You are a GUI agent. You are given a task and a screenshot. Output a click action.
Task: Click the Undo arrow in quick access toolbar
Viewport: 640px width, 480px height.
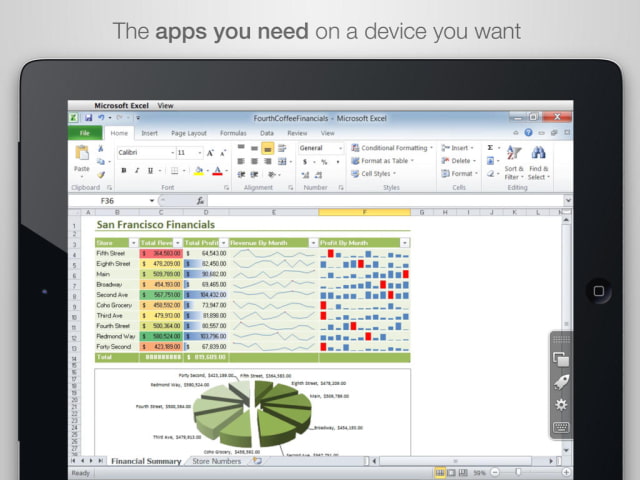click(x=101, y=118)
